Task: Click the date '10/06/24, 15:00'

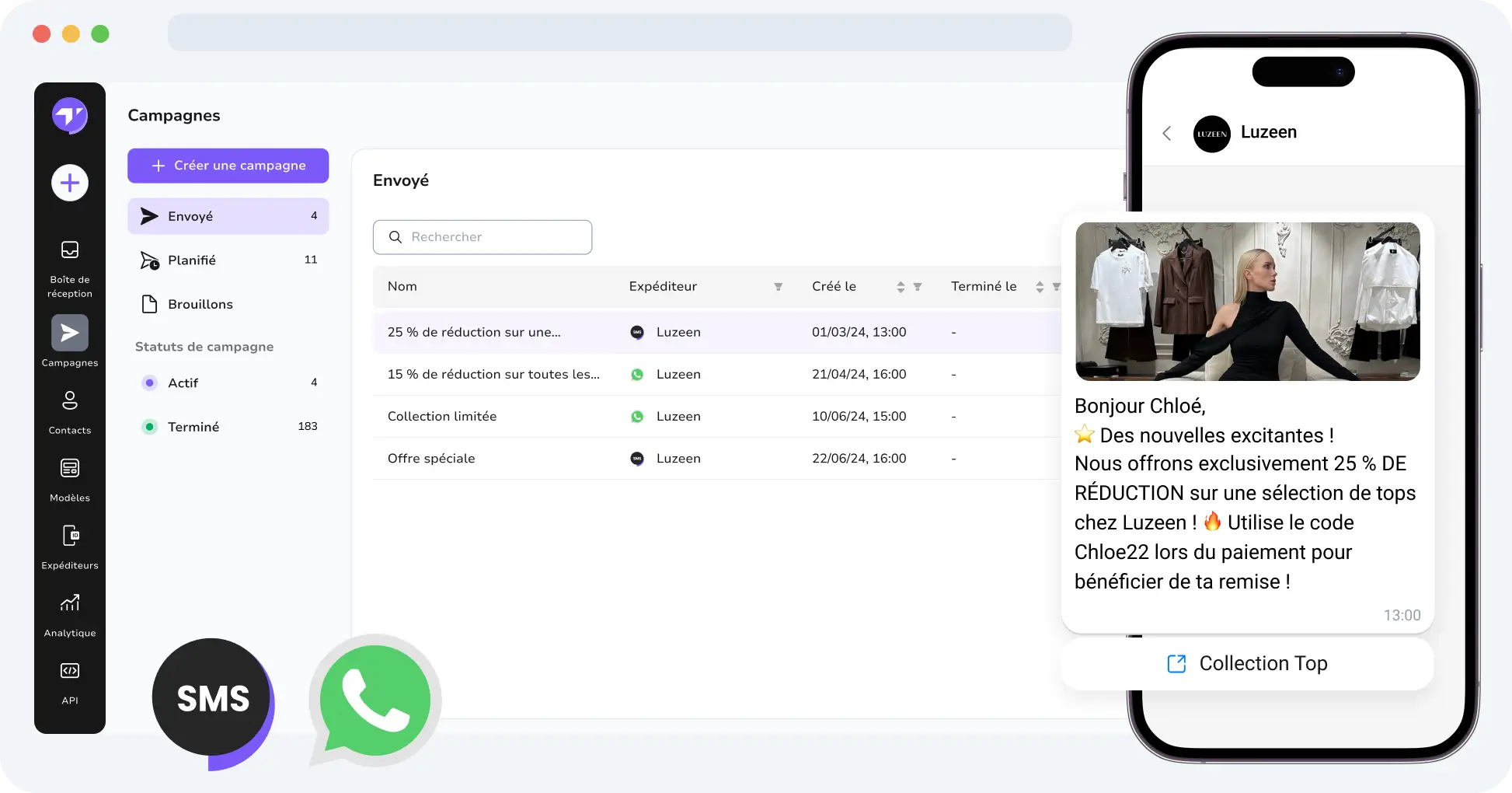Action: coord(859,417)
